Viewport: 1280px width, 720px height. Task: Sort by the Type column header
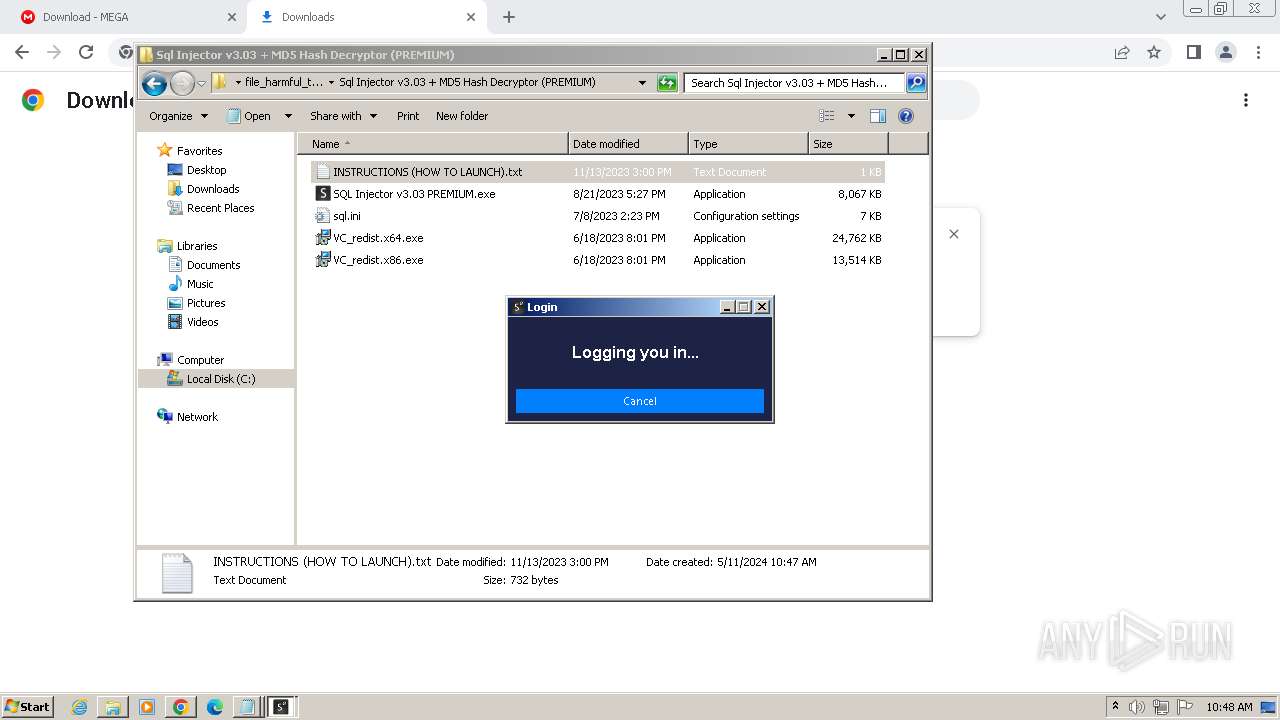[x=748, y=144]
